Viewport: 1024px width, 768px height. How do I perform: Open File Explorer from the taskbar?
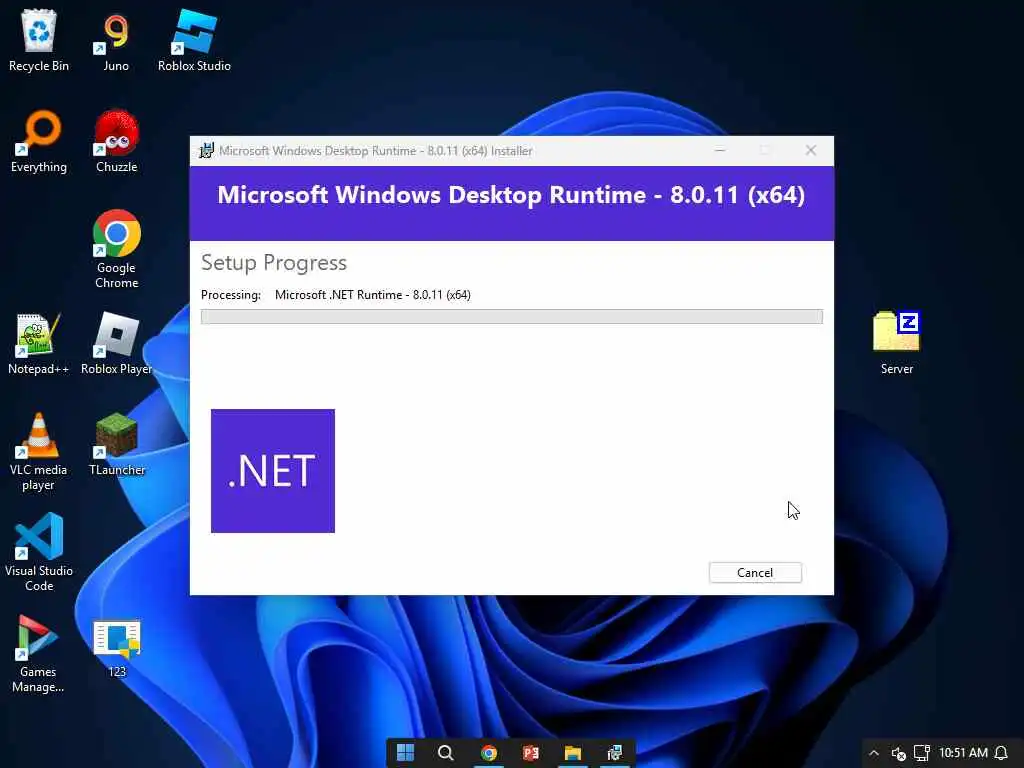(x=573, y=753)
